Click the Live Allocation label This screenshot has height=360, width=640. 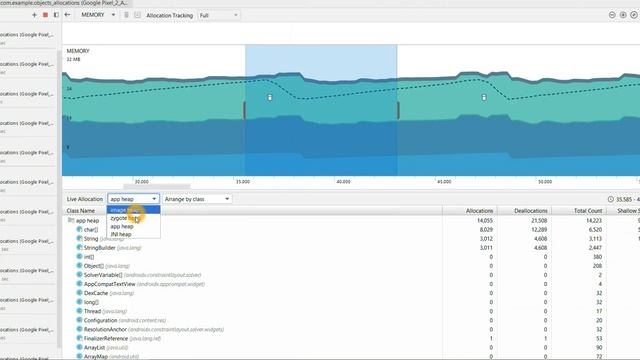coord(85,199)
